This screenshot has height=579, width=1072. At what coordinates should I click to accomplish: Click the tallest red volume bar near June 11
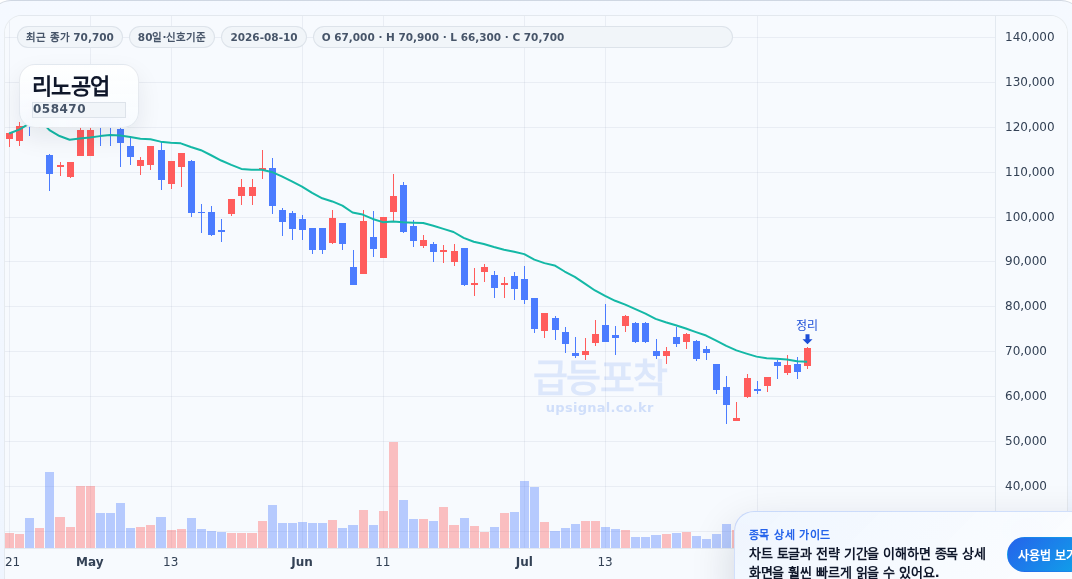393,495
